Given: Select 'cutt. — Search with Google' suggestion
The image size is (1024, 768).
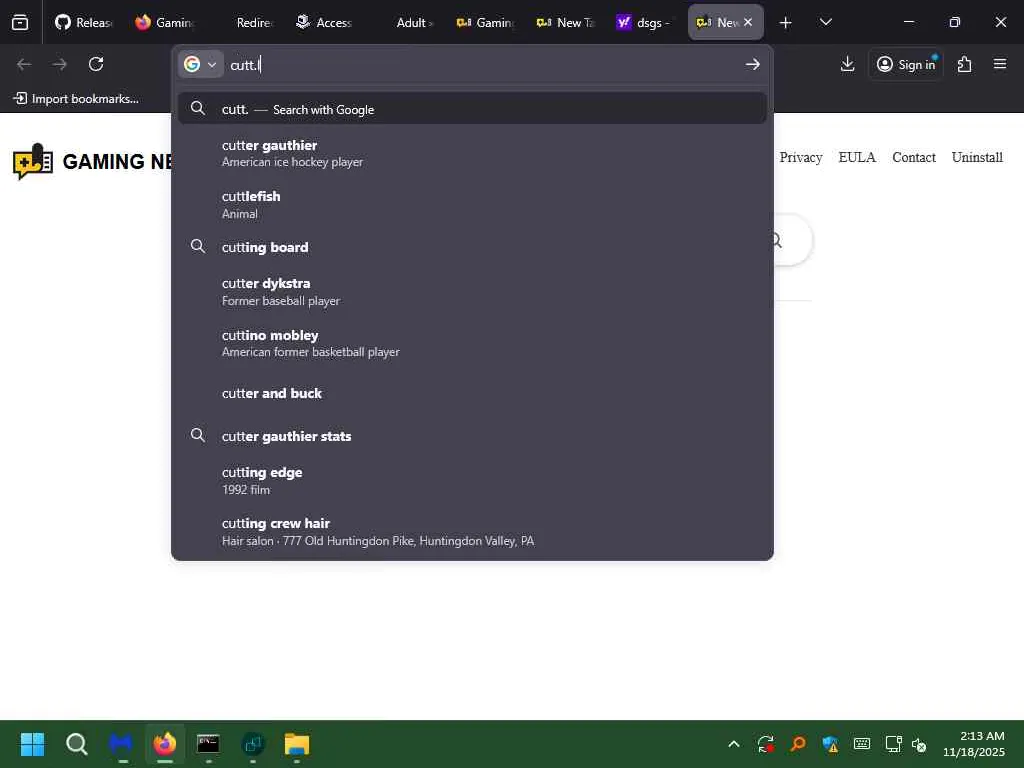Looking at the screenshot, I should coord(472,109).
